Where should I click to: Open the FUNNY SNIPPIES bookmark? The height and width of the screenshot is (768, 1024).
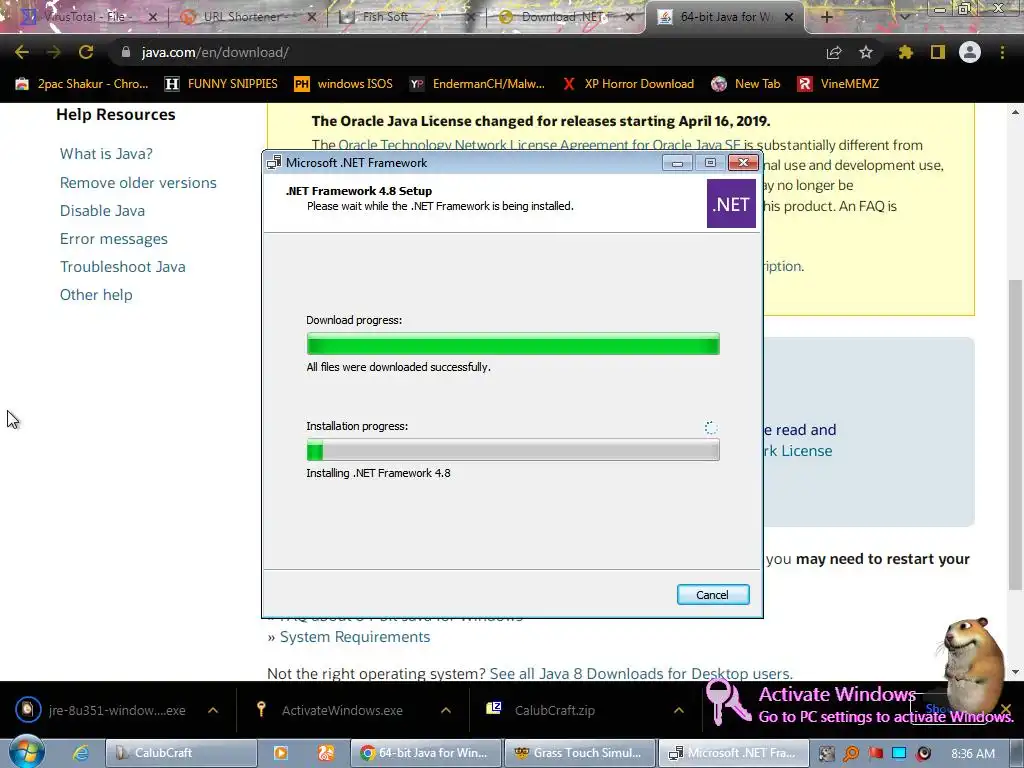tap(221, 84)
